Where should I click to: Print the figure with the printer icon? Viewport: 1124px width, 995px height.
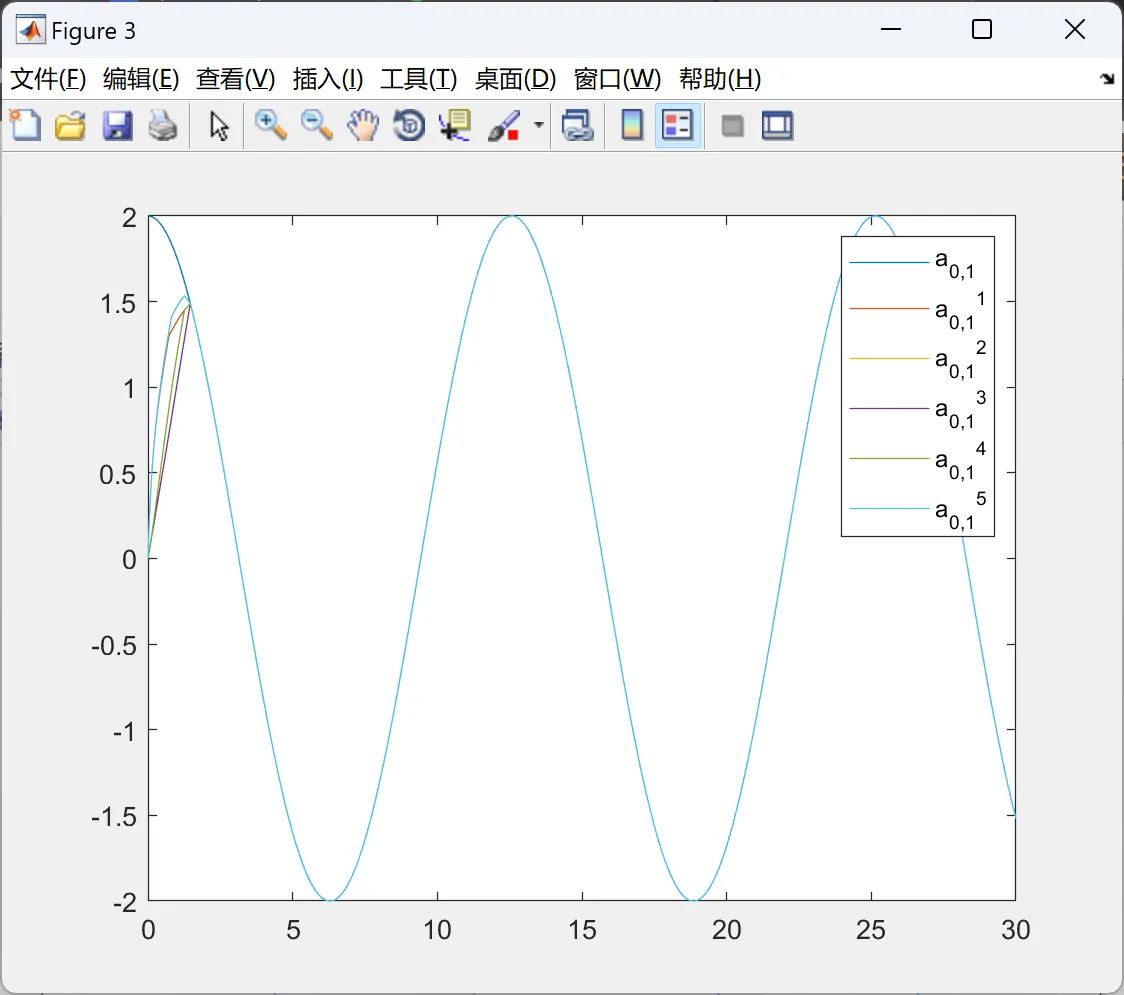(x=163, y=125)
